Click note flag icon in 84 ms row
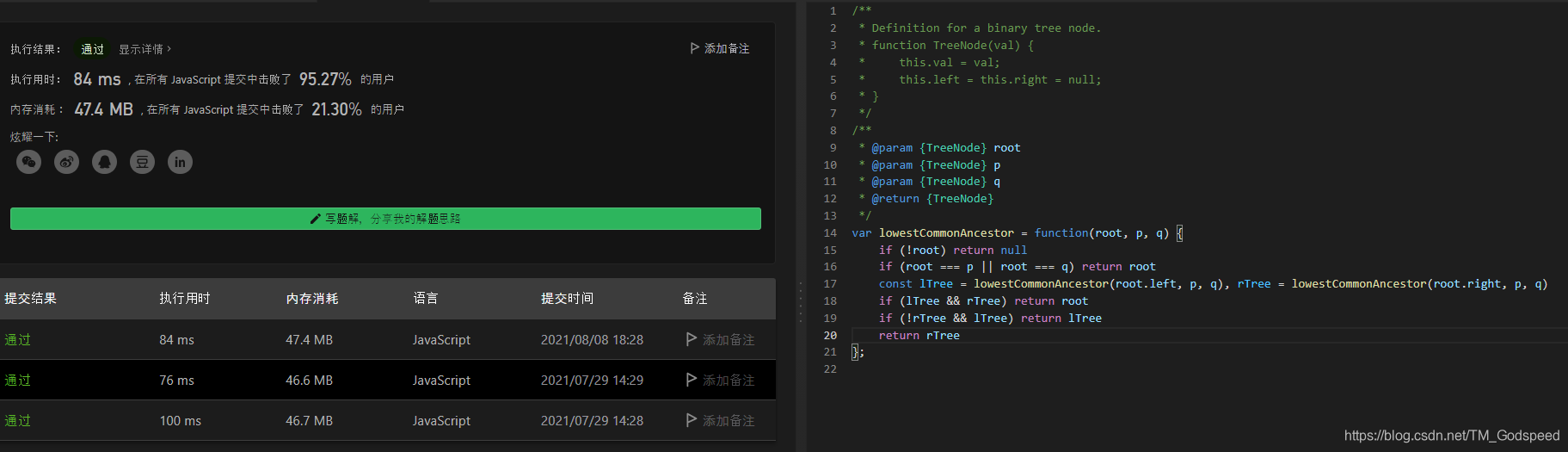The height and width of the screenshot is (452, 1568). 692,339
